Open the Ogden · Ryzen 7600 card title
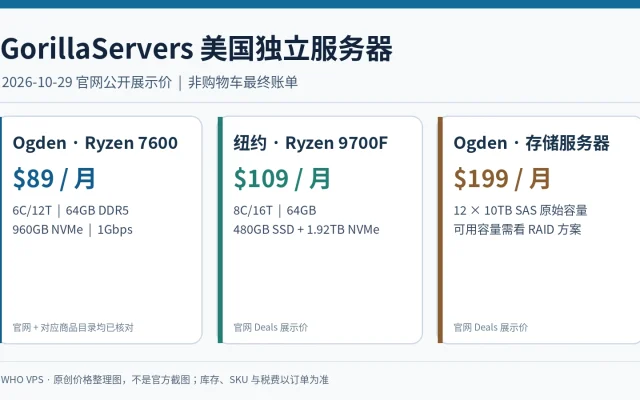 pos(95,143)
